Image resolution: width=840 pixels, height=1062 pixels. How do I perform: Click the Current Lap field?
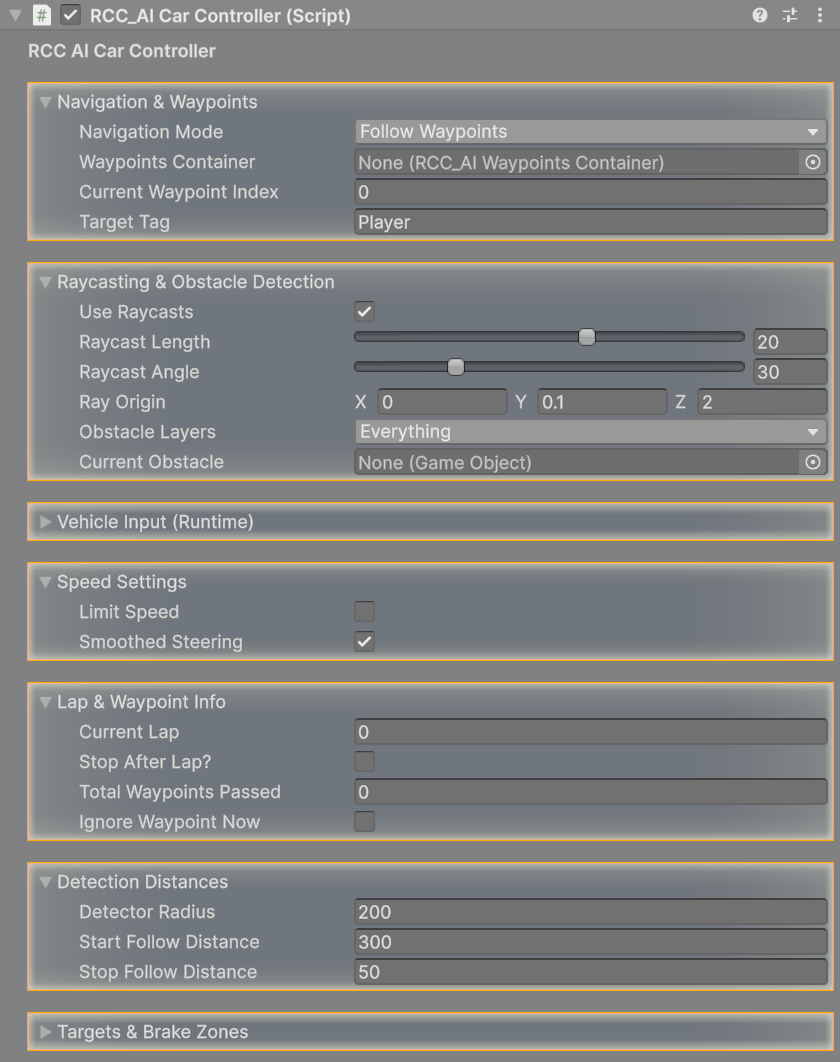[x=591, y=731]
